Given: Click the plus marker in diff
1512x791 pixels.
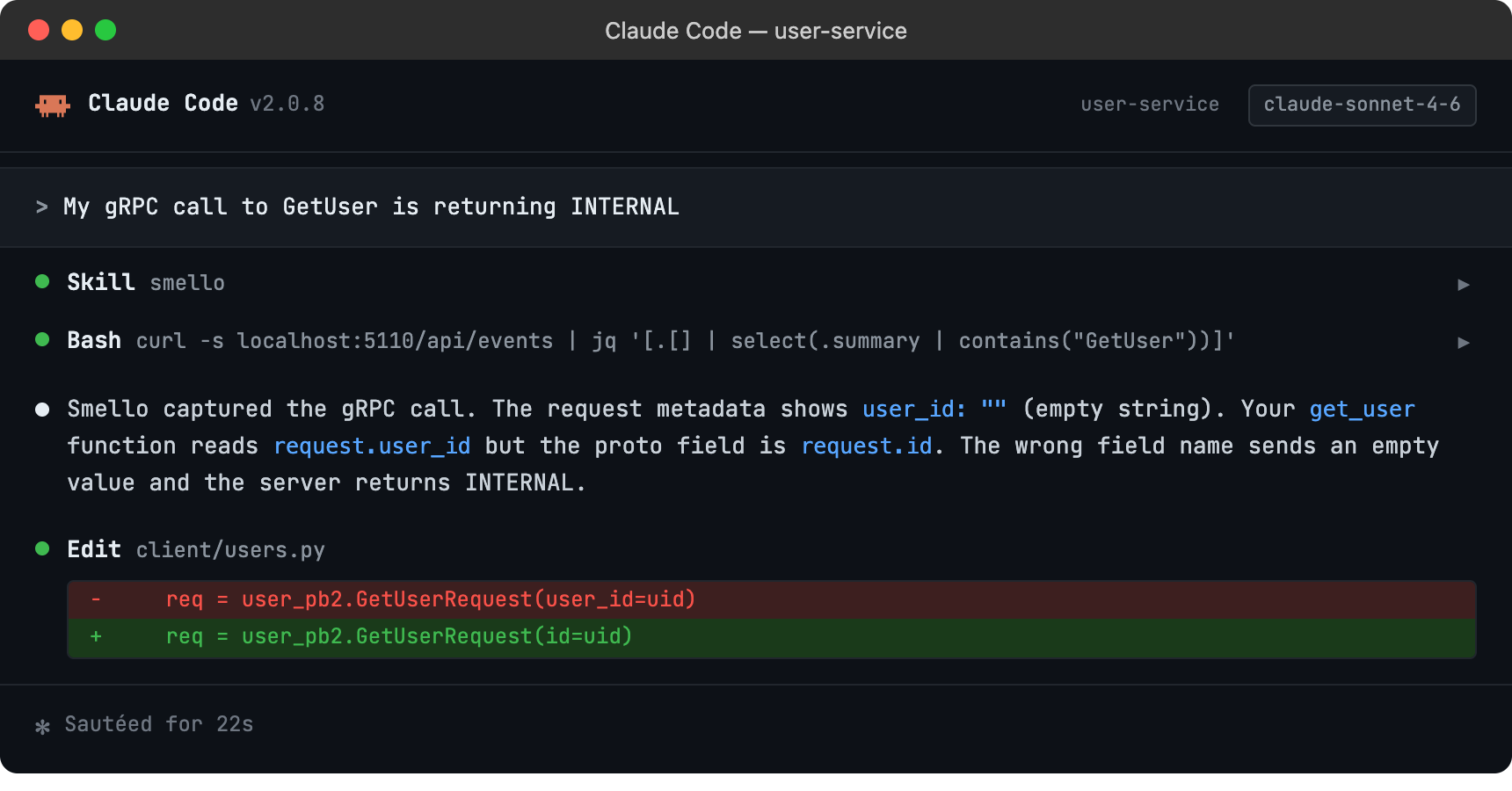Looking at the screenshot, I should point(96,636).
